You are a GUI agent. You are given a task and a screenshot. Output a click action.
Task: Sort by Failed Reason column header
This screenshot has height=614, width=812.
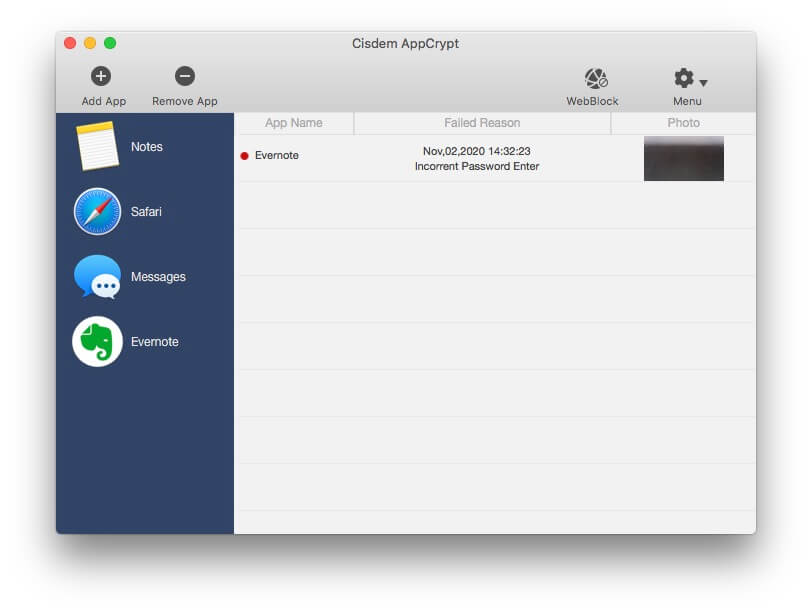[x=482, y=123]
